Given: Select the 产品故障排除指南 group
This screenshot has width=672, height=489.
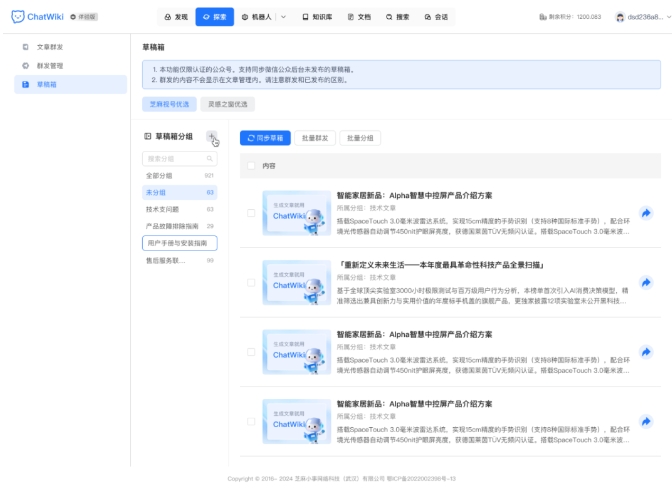Looking at the screenshot, I should coord(180,226).
